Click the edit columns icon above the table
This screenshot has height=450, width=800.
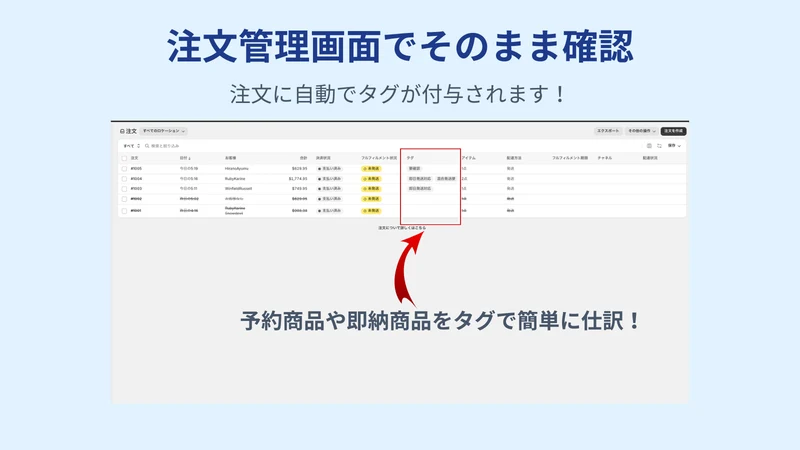[649, 146]
